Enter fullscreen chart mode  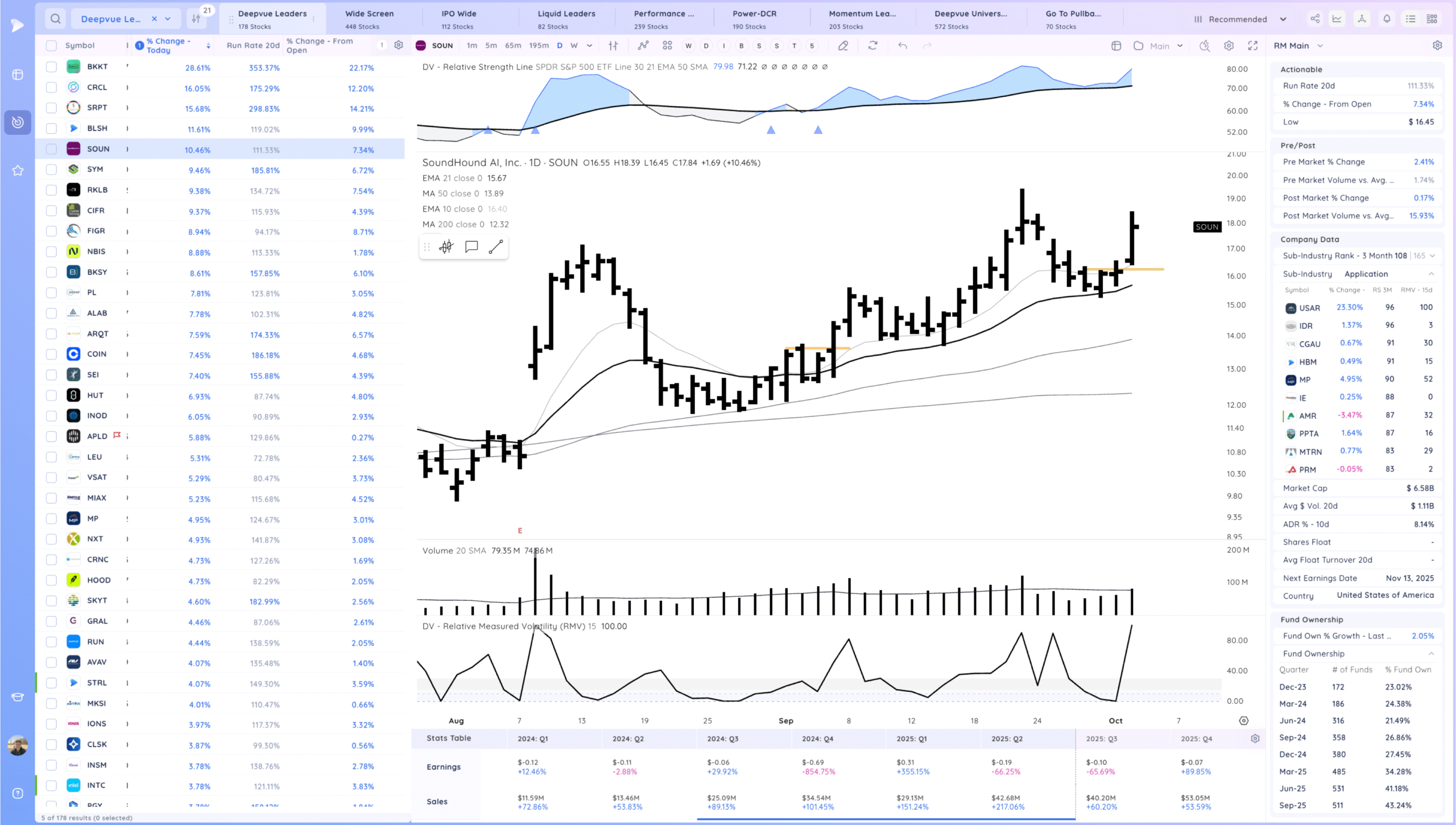pos(1252,46)
